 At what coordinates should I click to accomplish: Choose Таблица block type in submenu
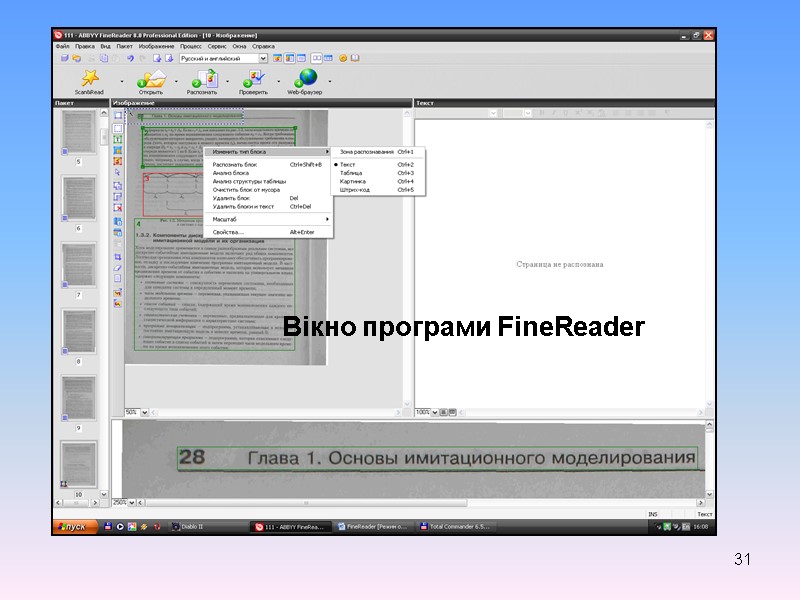tap(378, 173)
